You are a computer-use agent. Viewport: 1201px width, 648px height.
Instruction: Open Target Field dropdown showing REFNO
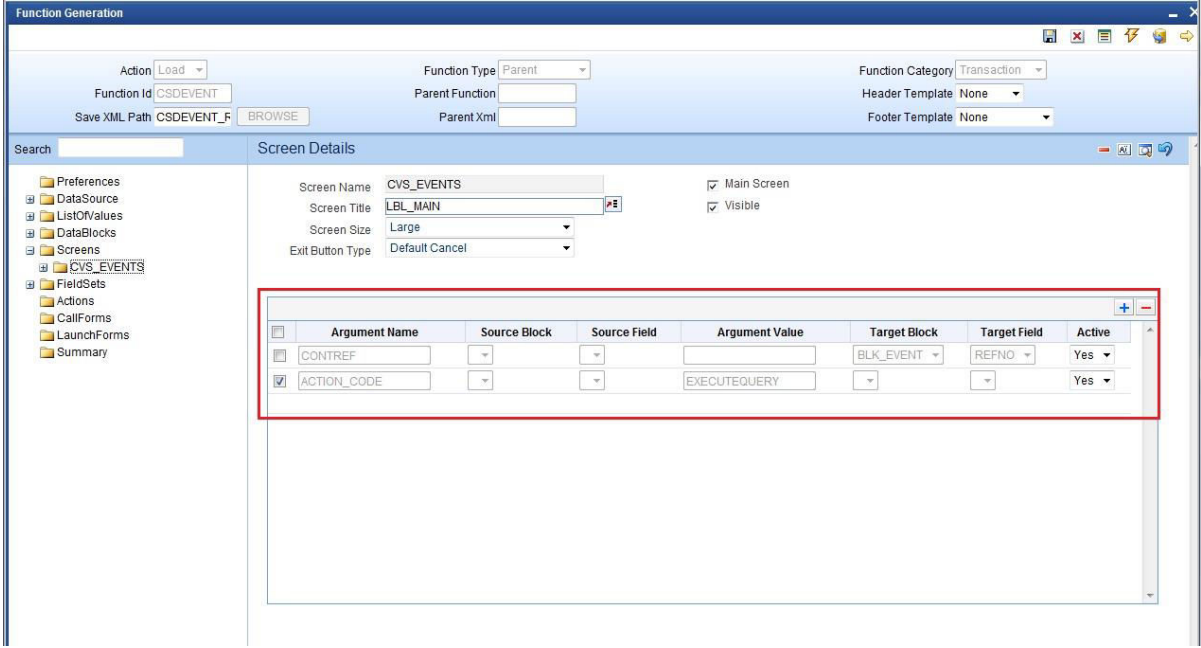tap(1002, 355)
